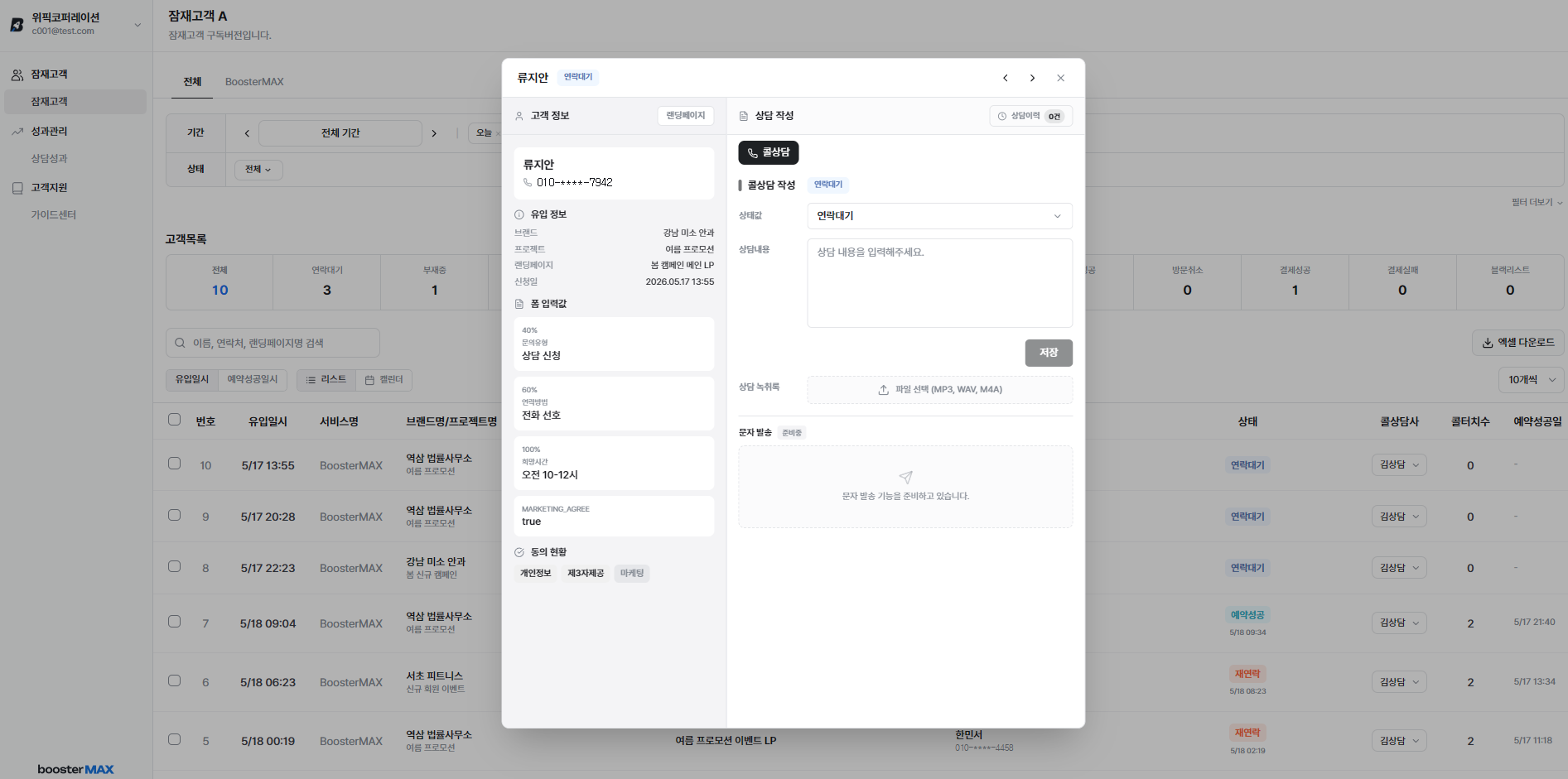1568x779 pixels.
Task: Open 상담이력 consultation history button
Action: (1031, 116)
